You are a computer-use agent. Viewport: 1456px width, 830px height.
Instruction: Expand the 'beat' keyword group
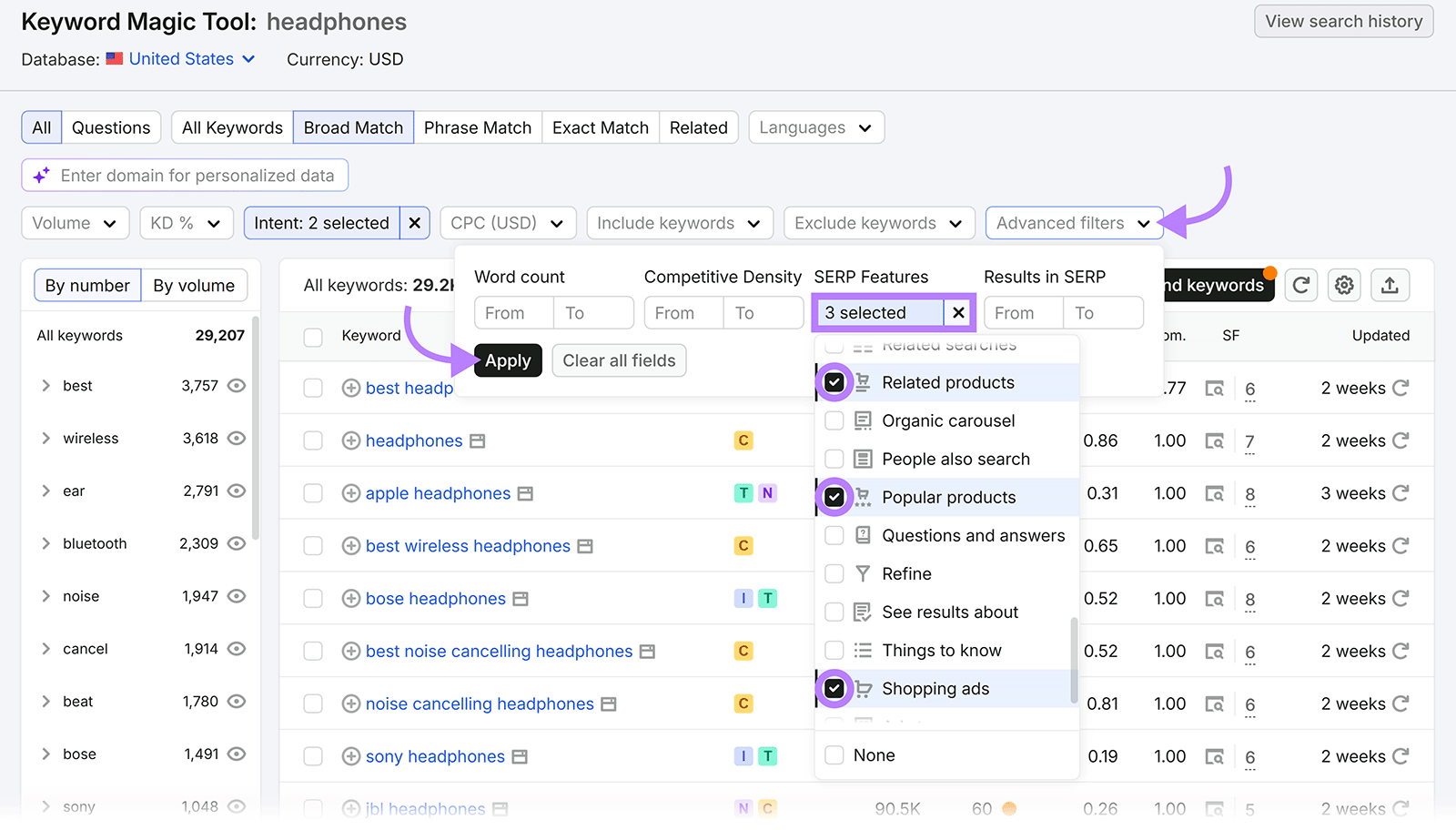click(x=45, y=702)
